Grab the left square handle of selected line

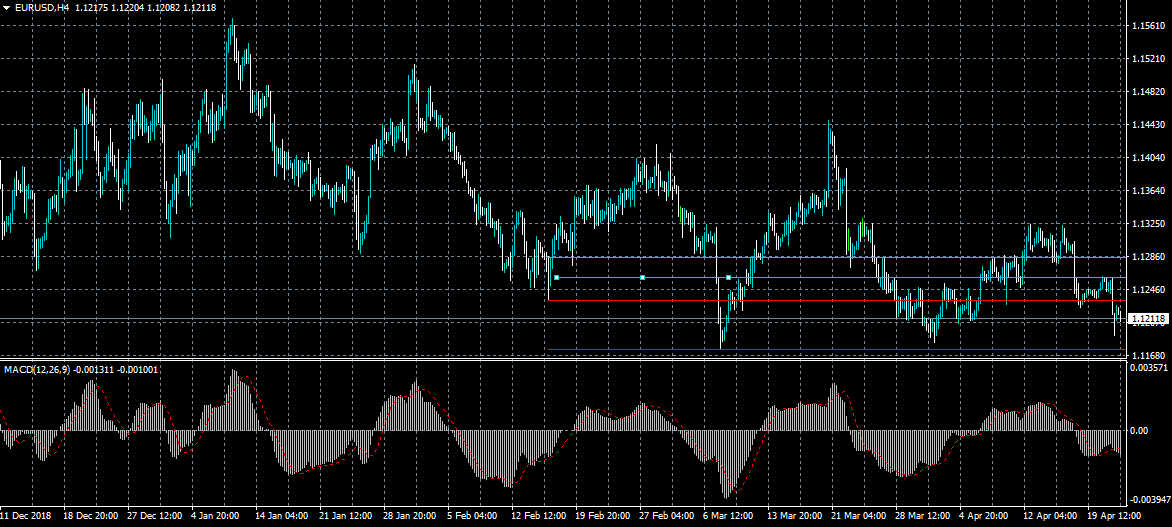(556, 277)
